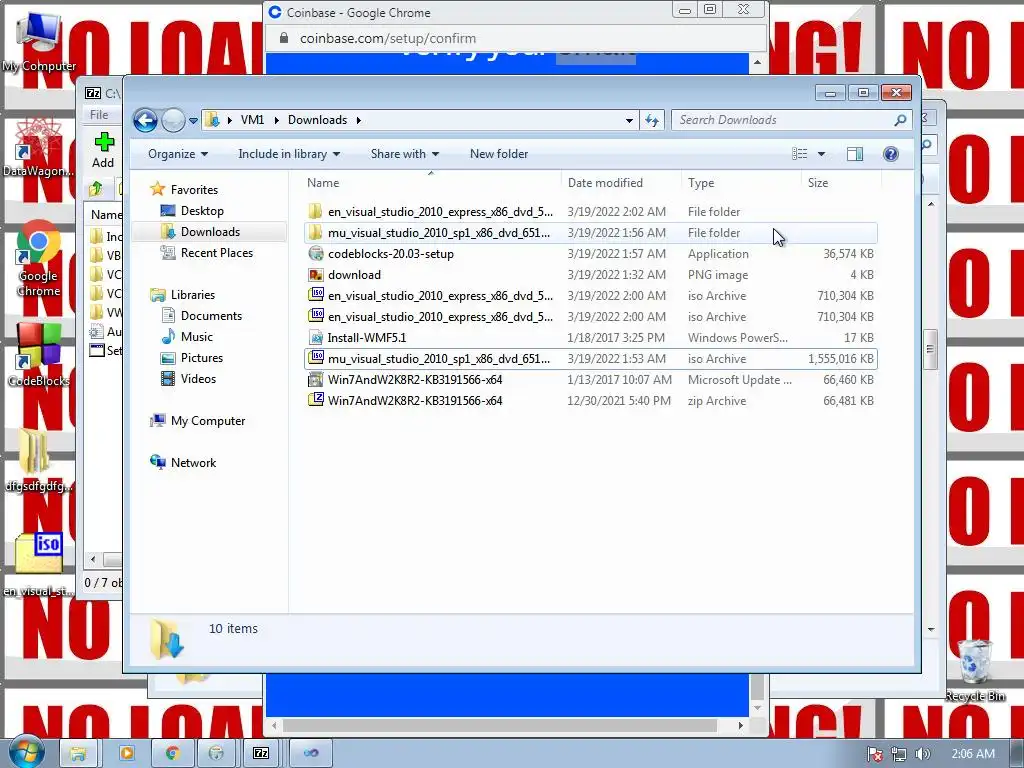Image resolution: width=1024 pixels, height=768 pixels.
Task: Click the Explorer Forward arrow button
Action: (173, 120)
